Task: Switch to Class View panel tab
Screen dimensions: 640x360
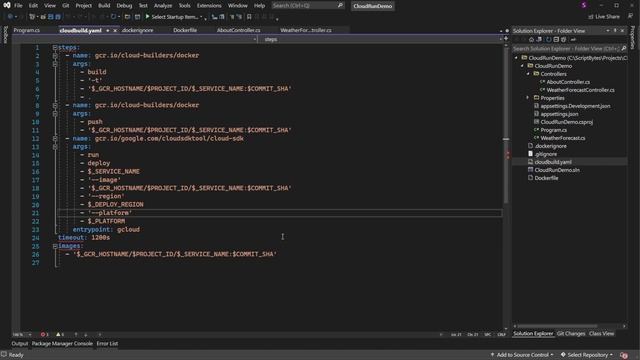Action: [x=601, y=334]
